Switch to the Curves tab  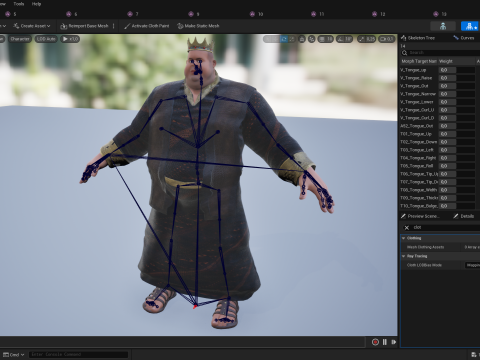(464, 38)
